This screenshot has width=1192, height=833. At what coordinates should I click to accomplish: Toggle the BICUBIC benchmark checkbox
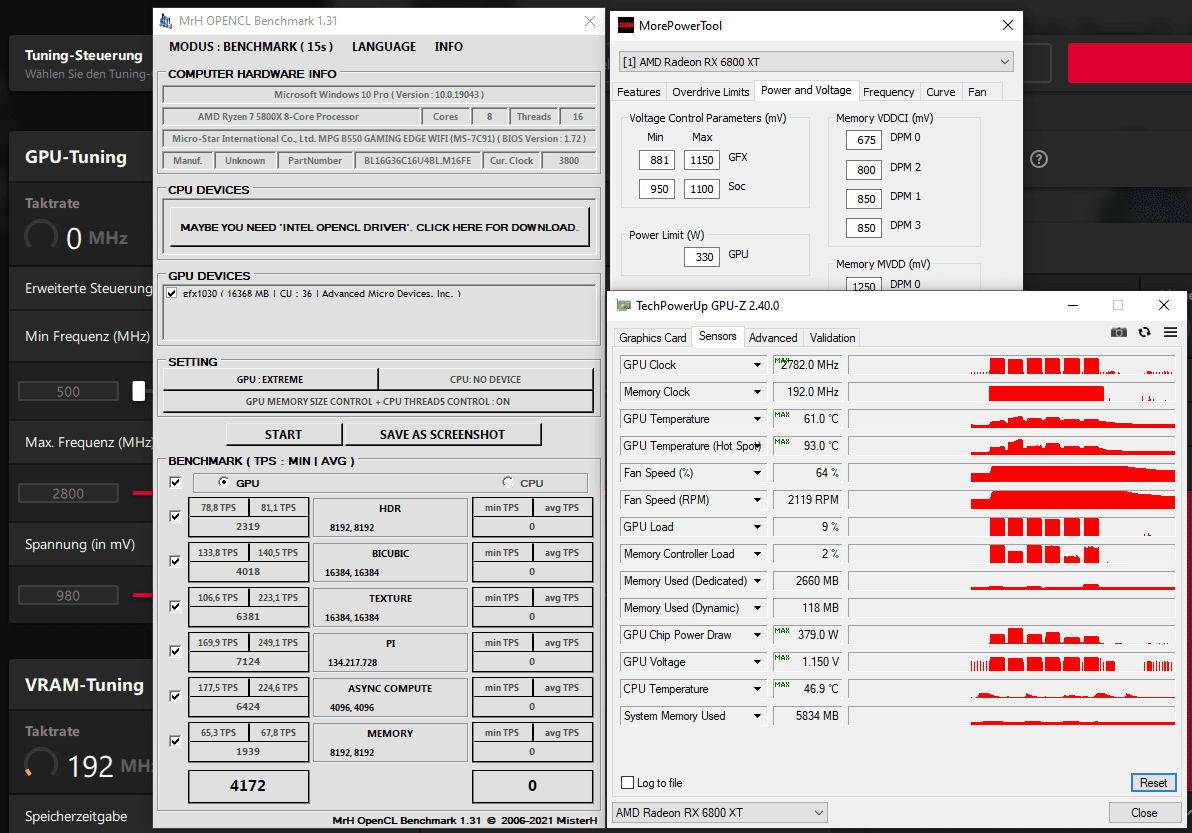pyautogui.click(x=176, y=561)
